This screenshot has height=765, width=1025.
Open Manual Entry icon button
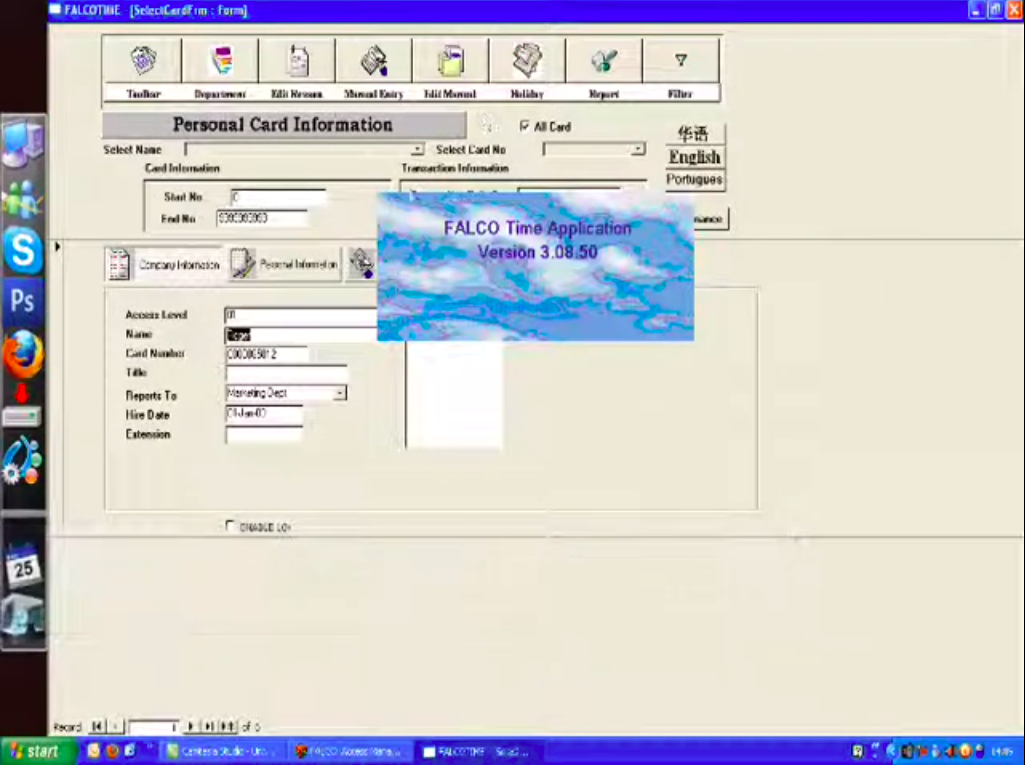pyautogui.click(x=374, y=61)
